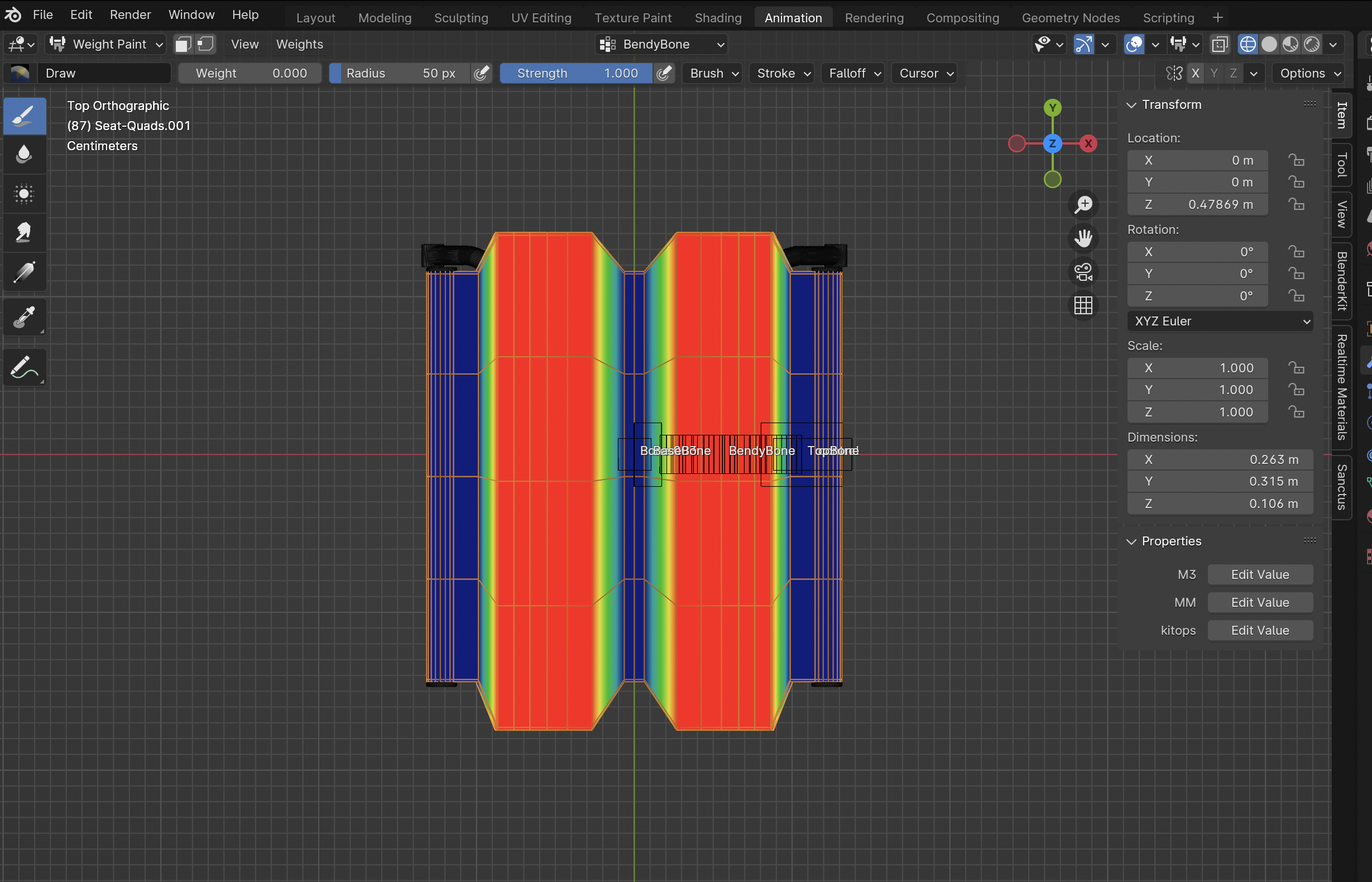Toggle Location X lock icon
Viewport: 1372px width, 882px height.
tap(1296, 160)
